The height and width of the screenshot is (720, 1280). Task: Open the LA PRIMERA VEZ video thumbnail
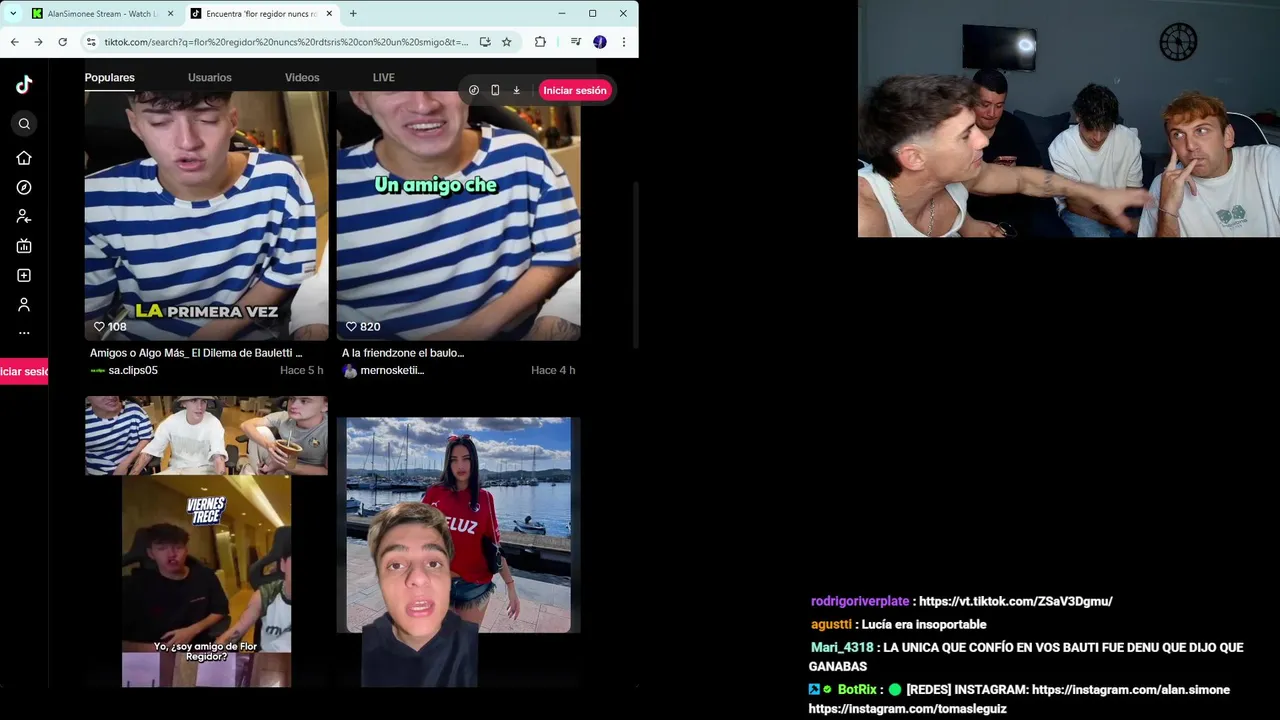point(206,216)
